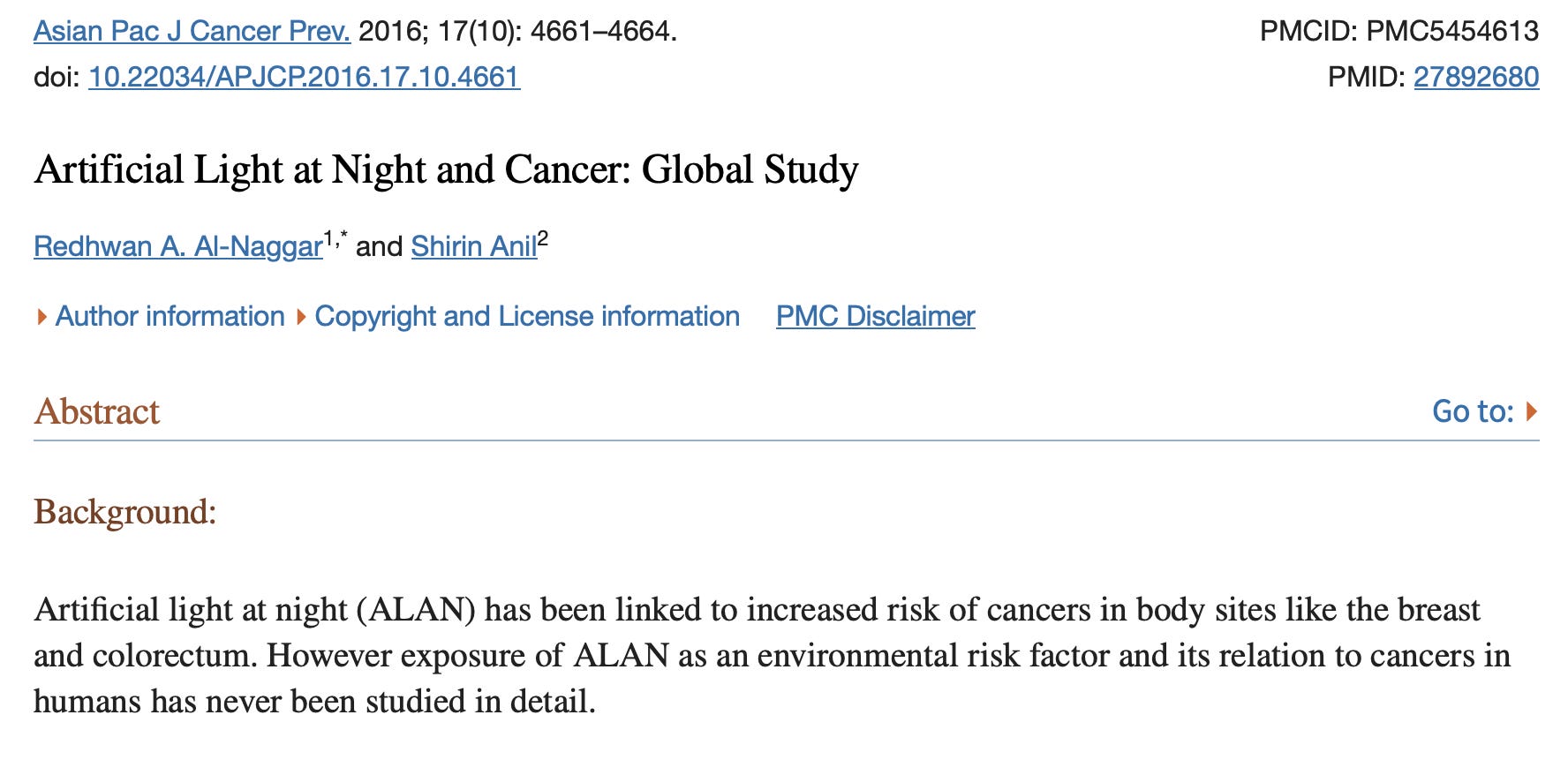Expand the Author information section
This screenshot has width=1568, height=775.
pyautogui.click(x=170, y=316)
